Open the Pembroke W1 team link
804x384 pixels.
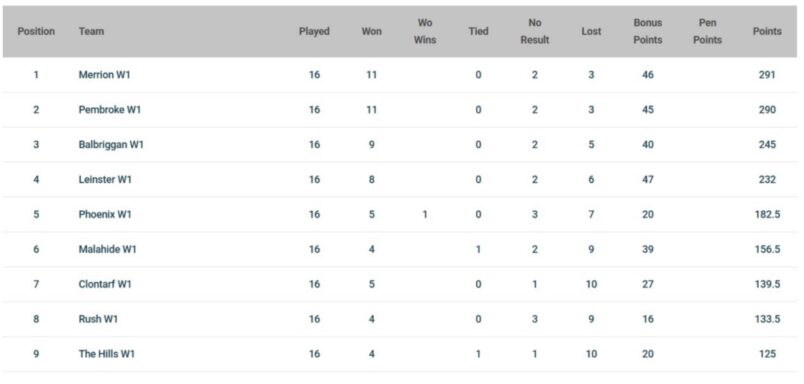[110, 110]
